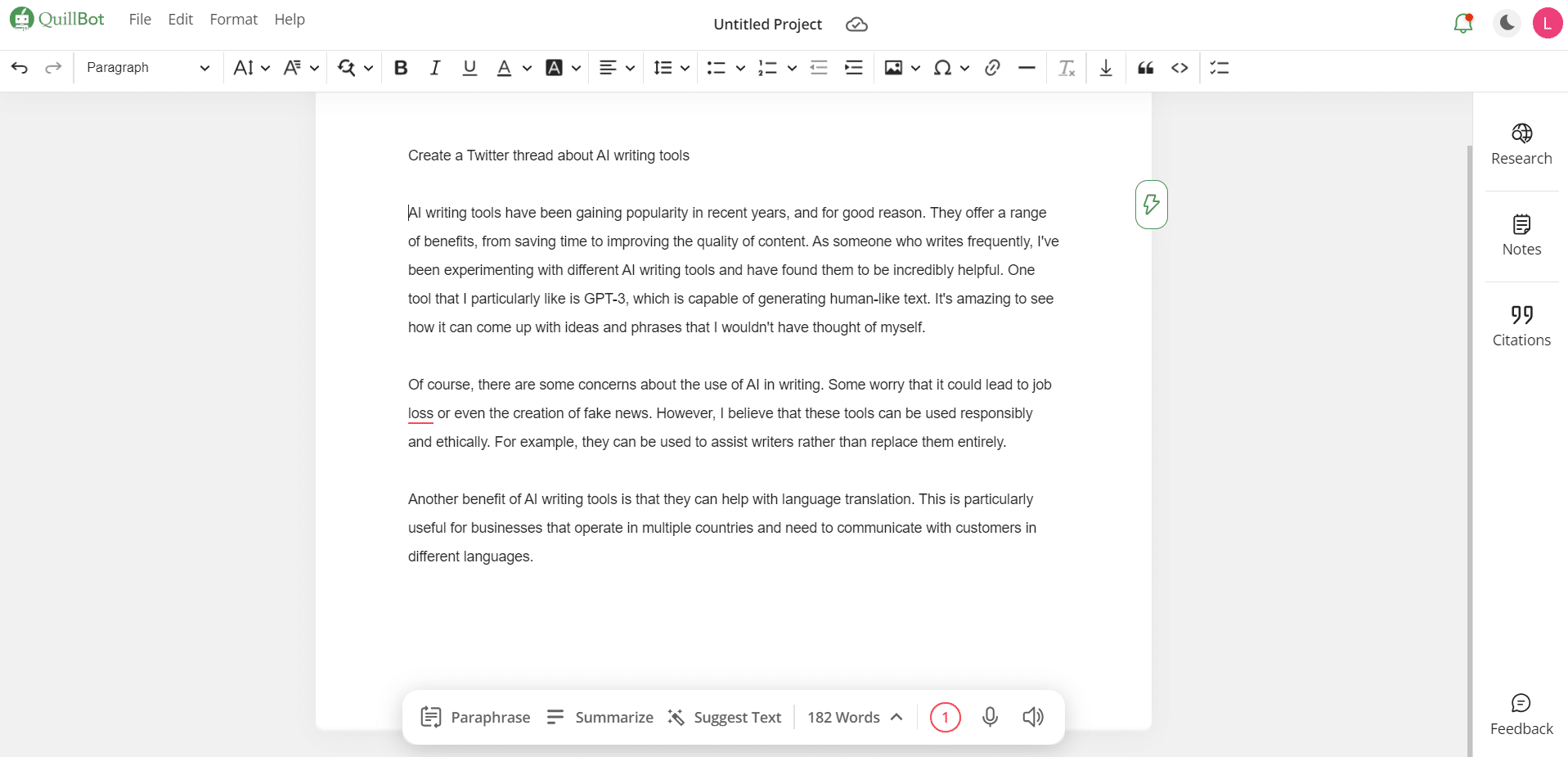The width and height of the screenshot is (1568, 757).
Task: Open the Paragraph style dropdown
Action: point(148,68)
